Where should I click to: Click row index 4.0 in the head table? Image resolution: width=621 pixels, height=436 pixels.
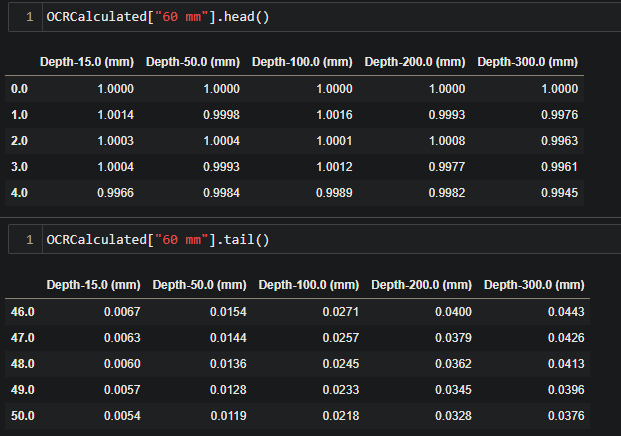click(19, 193)
